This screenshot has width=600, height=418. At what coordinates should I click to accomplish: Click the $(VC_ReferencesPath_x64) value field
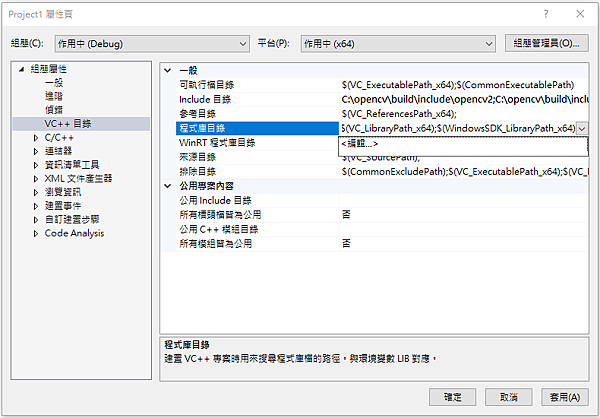(x=464, y=114)
